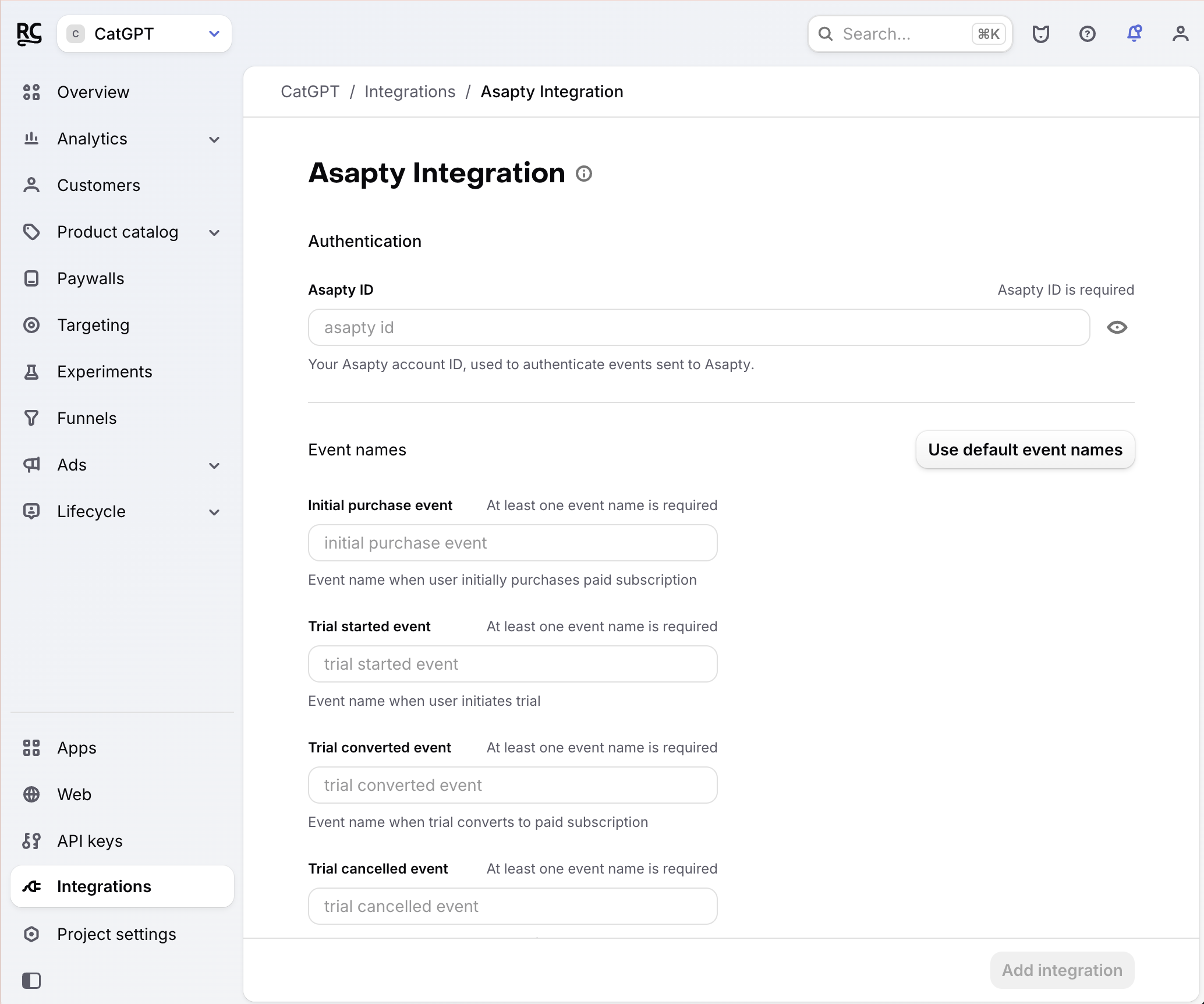This screenshot has height=1004, width=1204.
Task: Click the Lifecycle chat icon
Action: pyautogui.click(x=31, y=511)
